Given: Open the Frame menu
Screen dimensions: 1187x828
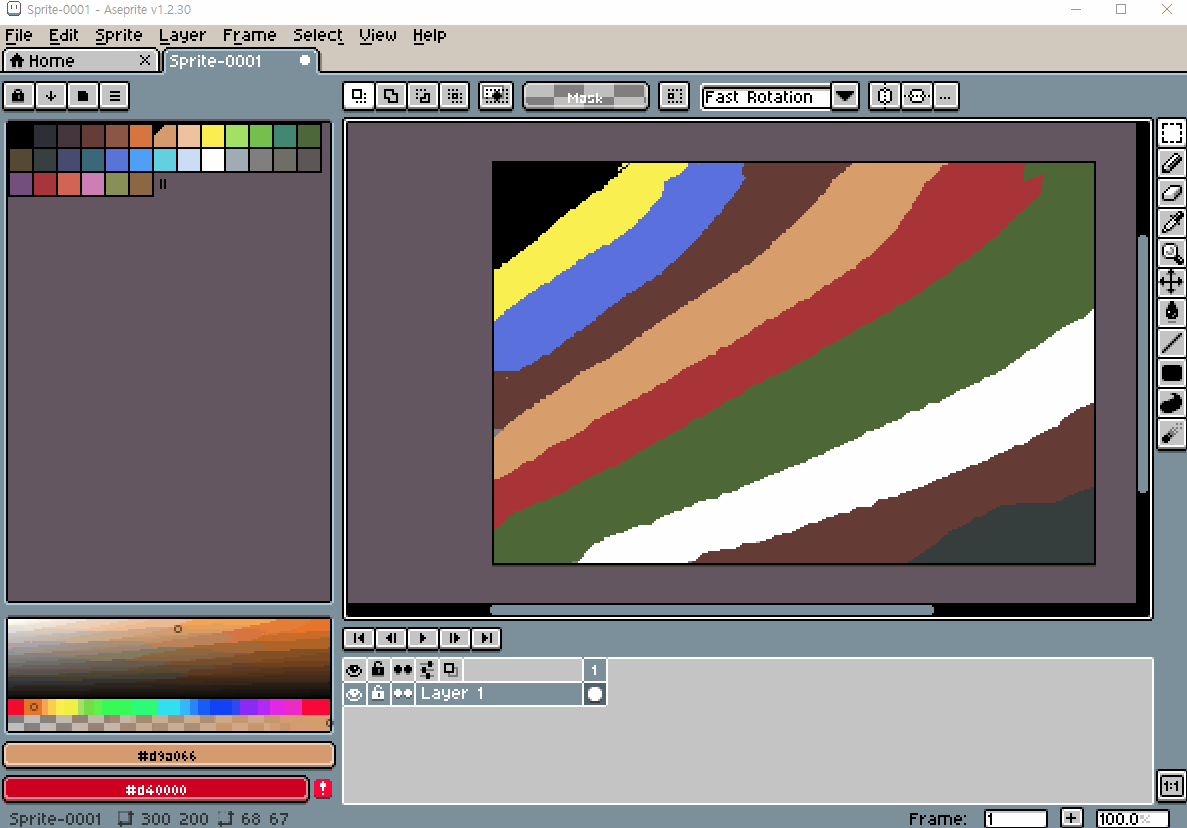Looking at the screenshot, I should [x=249, y=36].
